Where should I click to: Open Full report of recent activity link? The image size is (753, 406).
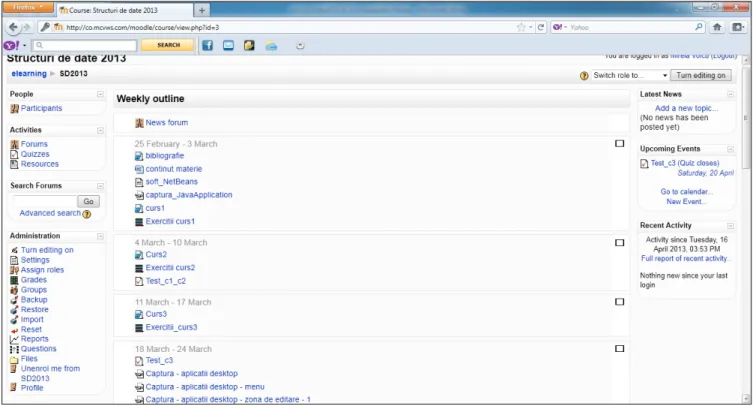(686, 258)
